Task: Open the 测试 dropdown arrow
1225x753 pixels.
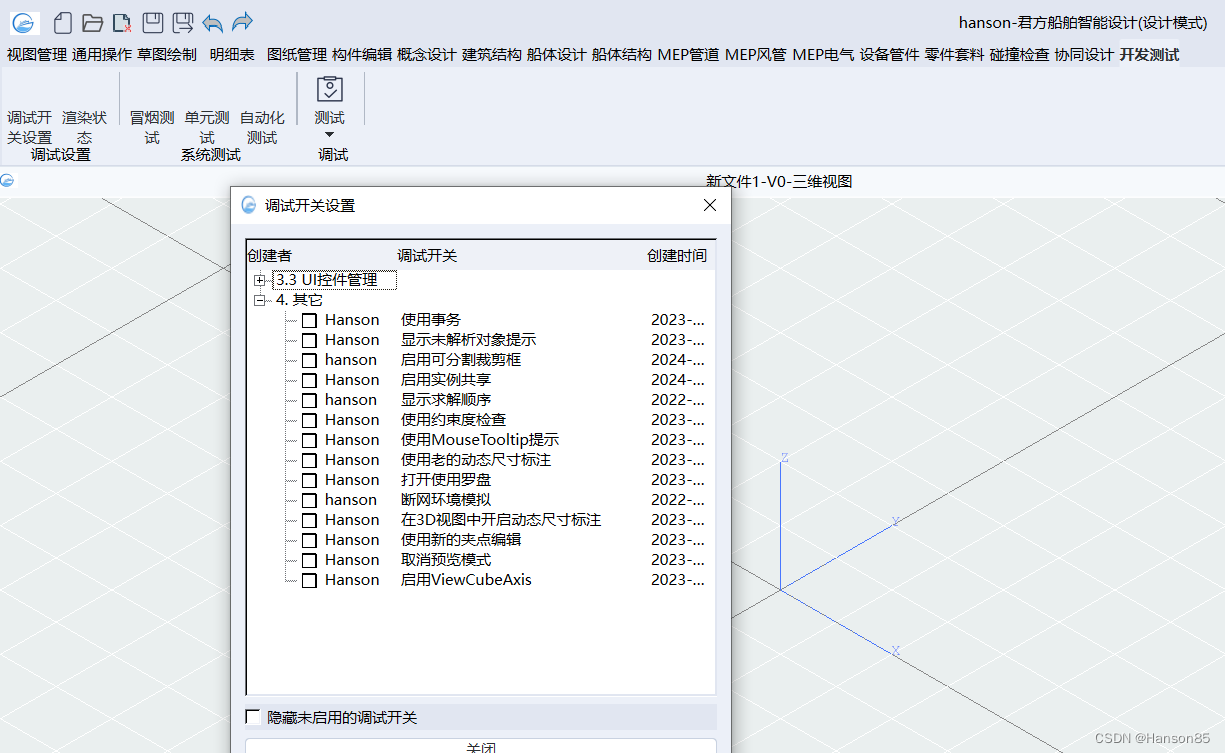Action: click(329, 135)
